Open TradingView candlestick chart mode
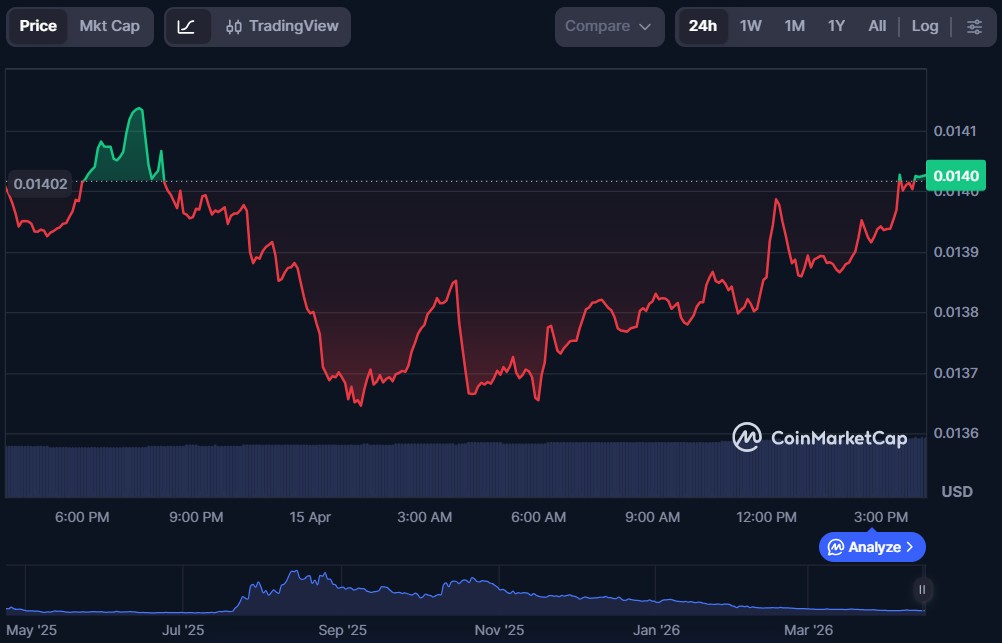This screenshot has width=1002, height=643. coord(282,27)
